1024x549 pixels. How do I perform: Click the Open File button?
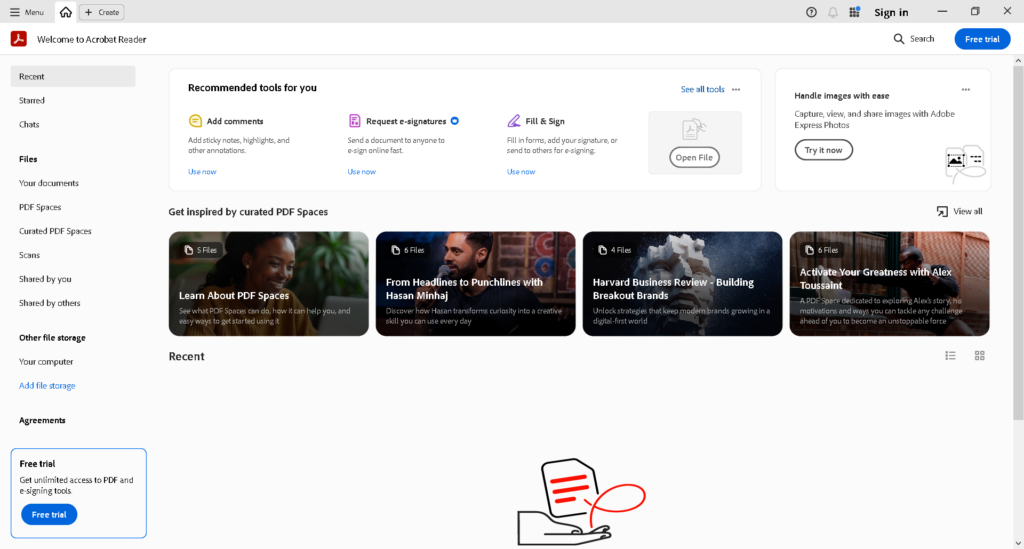pyautogui.click(x=694, y=158)
